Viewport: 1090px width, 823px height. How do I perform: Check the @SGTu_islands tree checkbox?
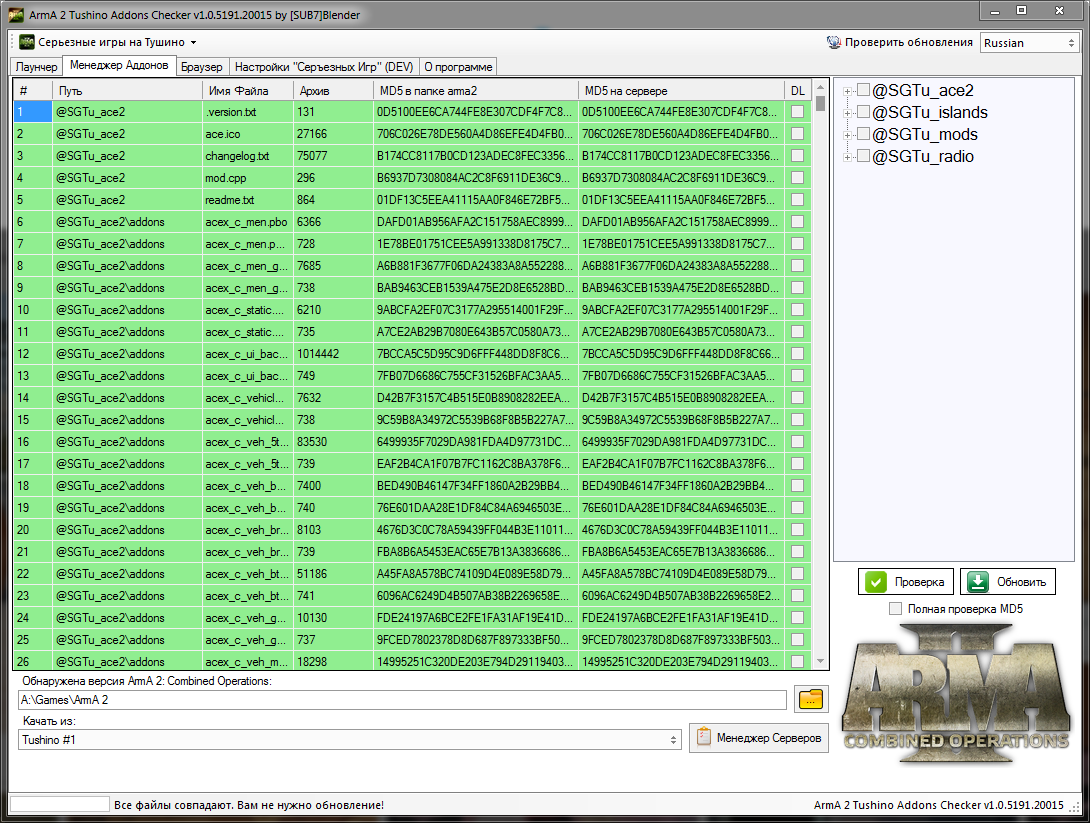[x=863, y=112]
